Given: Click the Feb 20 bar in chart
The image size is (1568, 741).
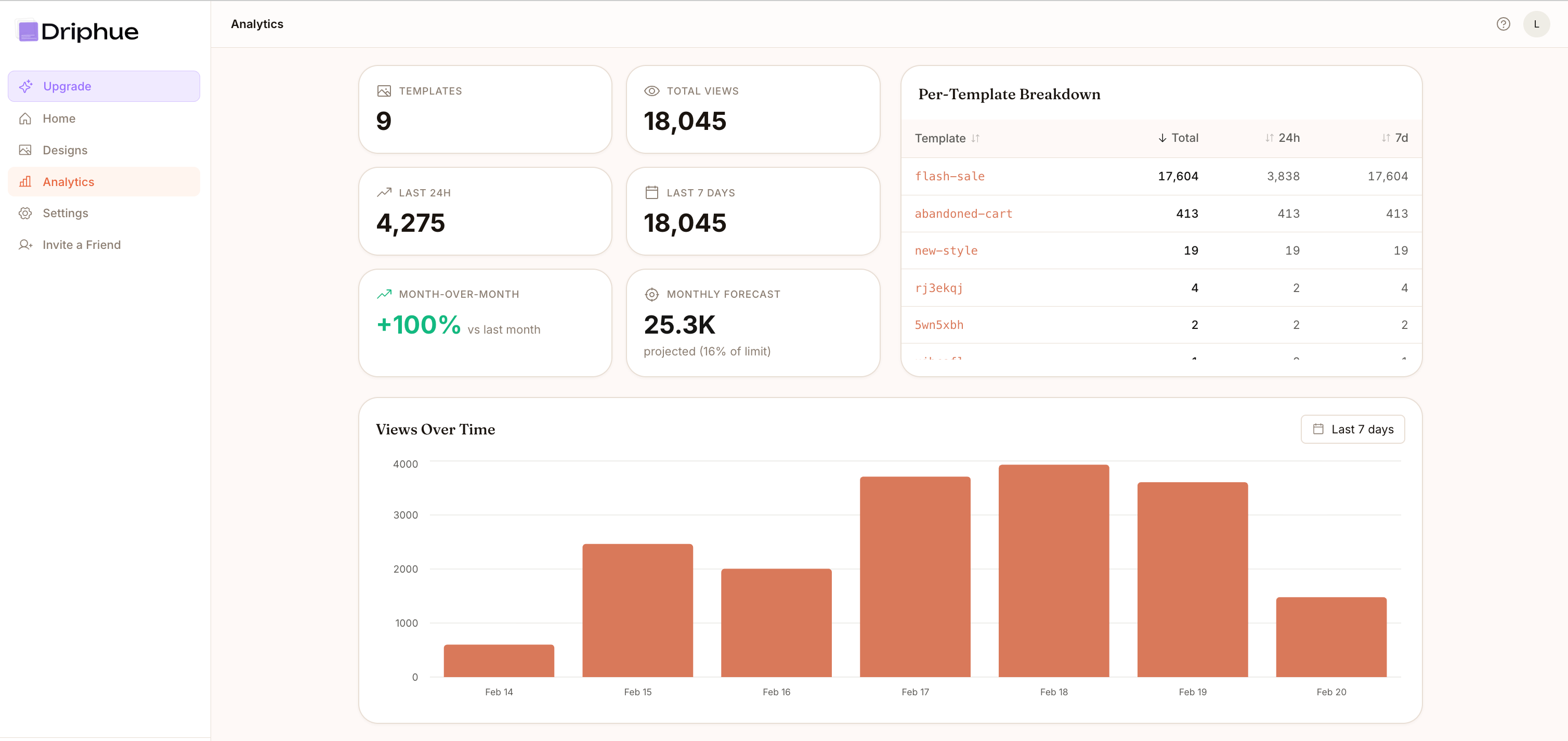Looking at the screenshot, I should pyautogui.click(x=1332, y=638).
